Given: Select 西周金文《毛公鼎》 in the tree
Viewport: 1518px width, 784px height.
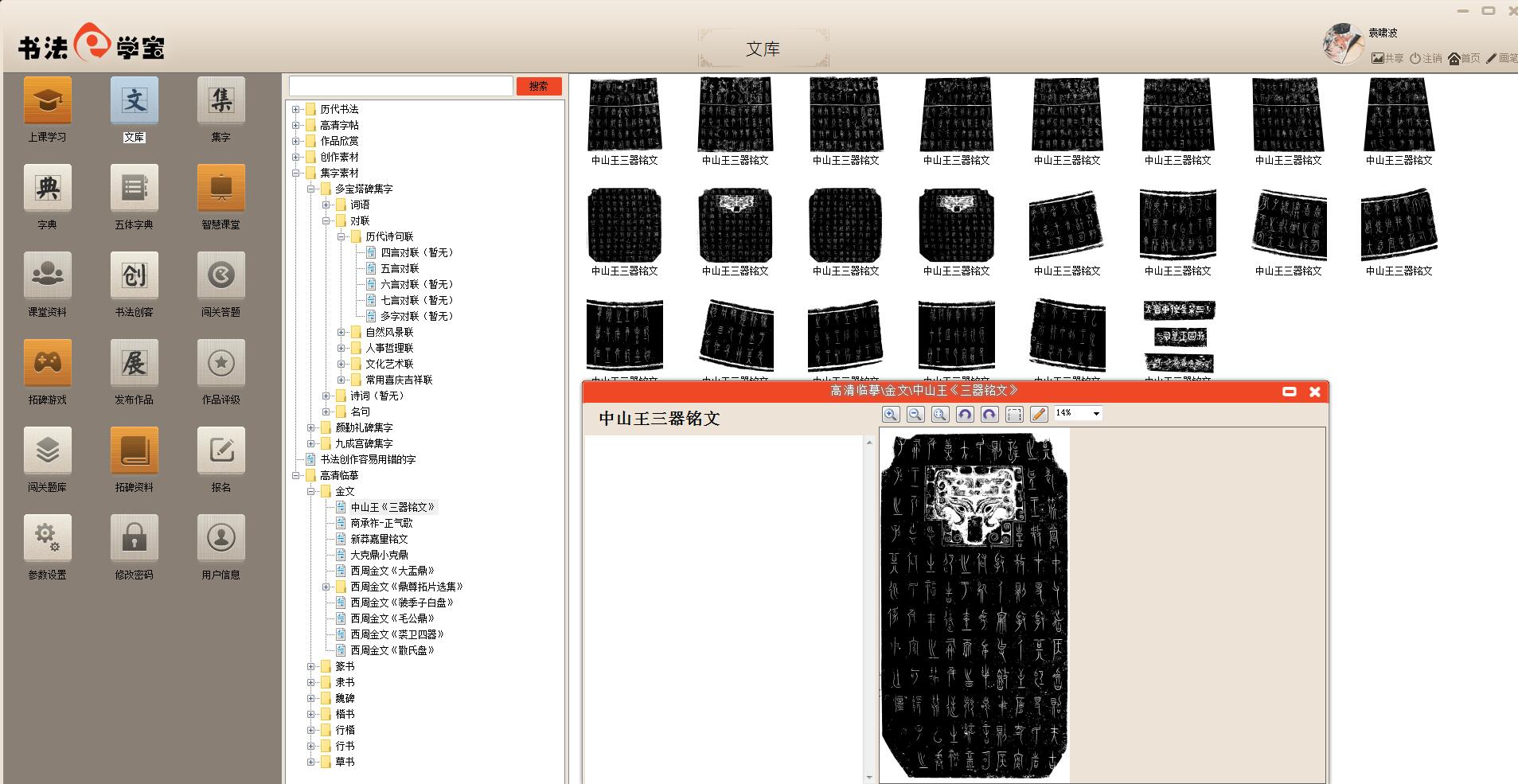Looking at the screenshot, I should click(393, 618).
